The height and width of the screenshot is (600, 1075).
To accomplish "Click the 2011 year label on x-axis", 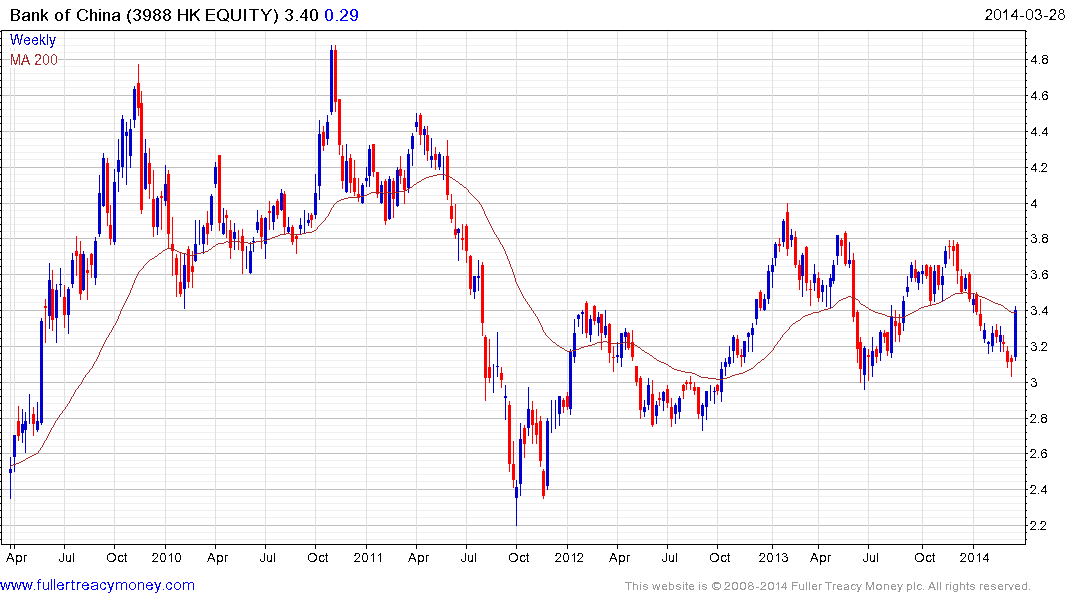I will (x=368, y=557).
